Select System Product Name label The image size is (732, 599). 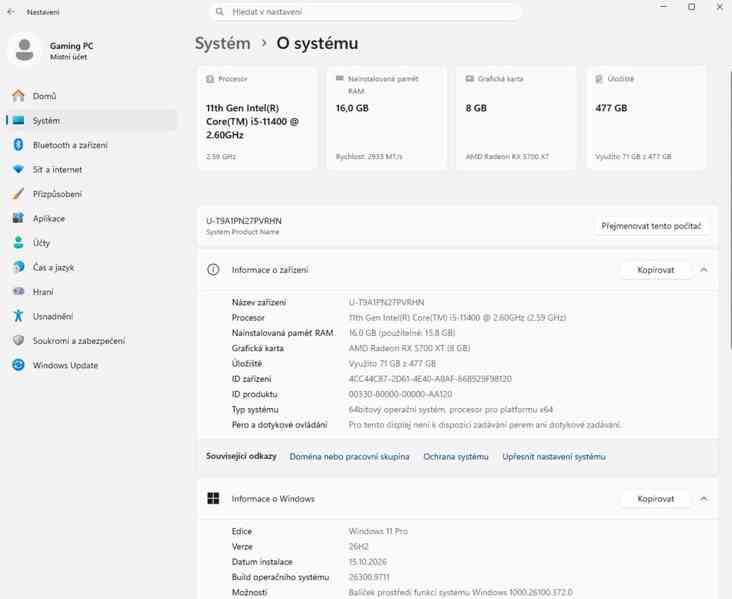(x=243, y=232)
